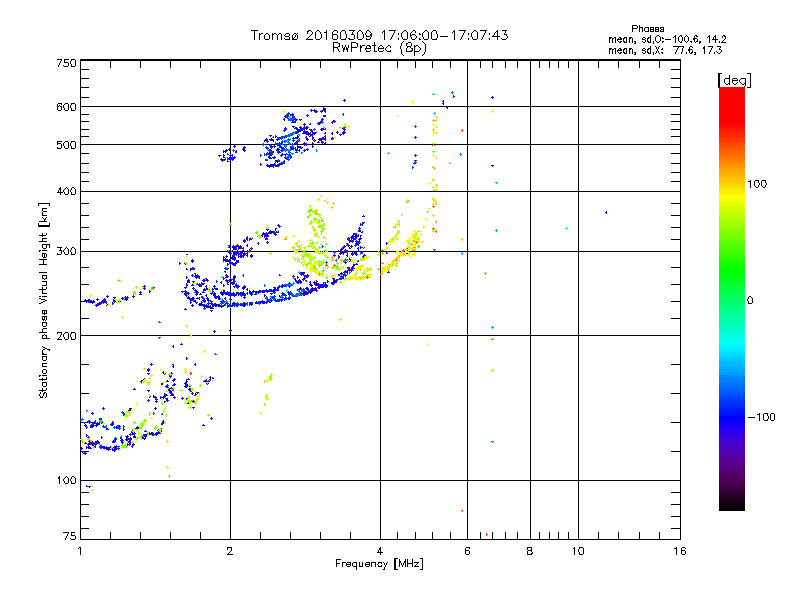800x600 pixels.
Task: Click the x-axis tick label '10'
Action: click(x=578, y=551)
